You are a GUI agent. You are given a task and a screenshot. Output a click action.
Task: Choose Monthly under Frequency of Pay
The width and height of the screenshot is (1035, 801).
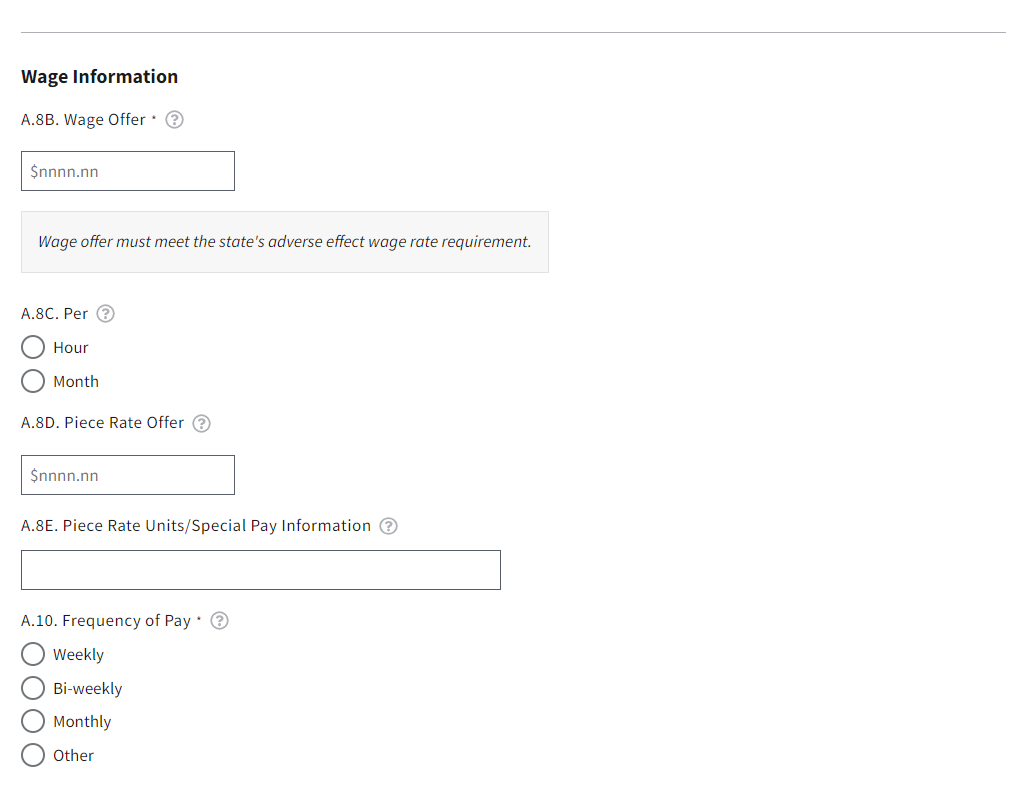(x=33, y=722)
